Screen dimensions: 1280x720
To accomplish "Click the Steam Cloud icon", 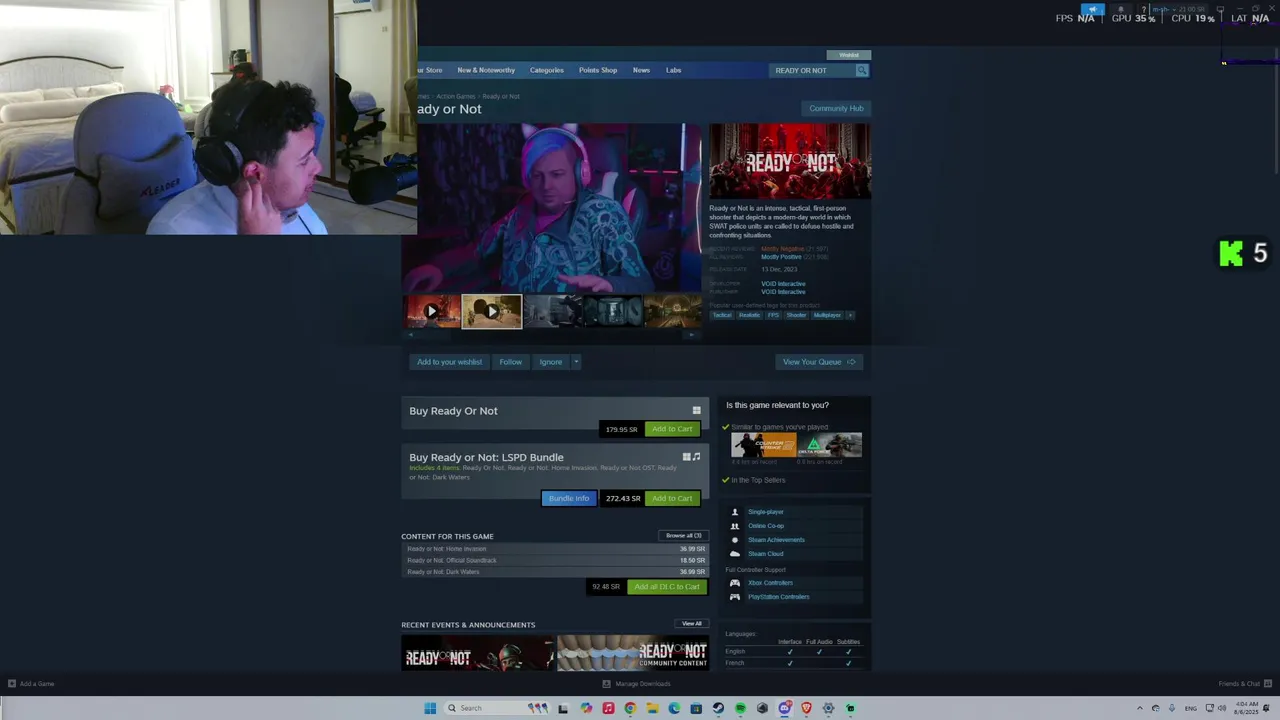I will (735, 554).
